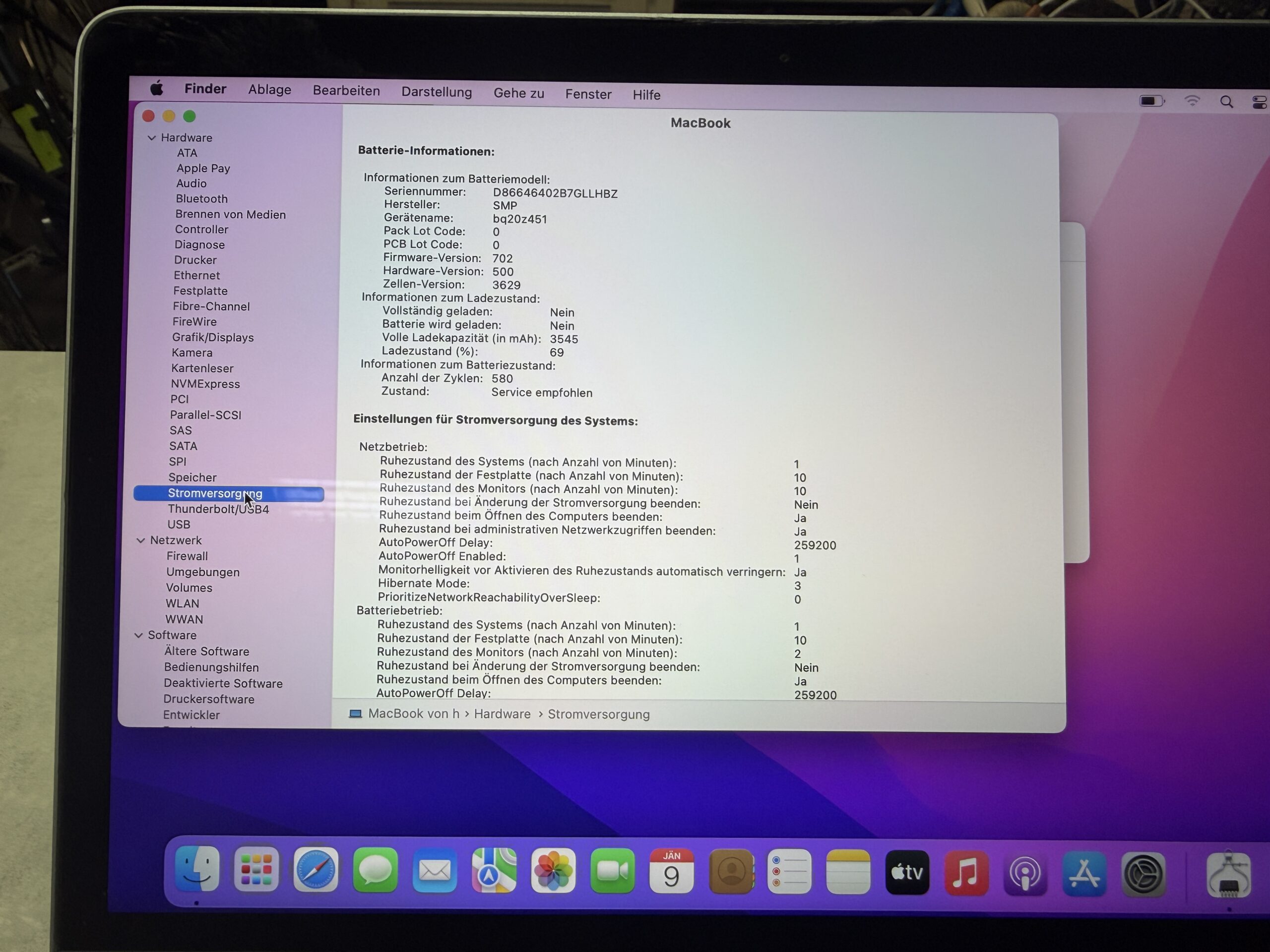Select Thunderbolt/USB4 in sidebar
1270x952 pixels.
[x=218, y=509]
